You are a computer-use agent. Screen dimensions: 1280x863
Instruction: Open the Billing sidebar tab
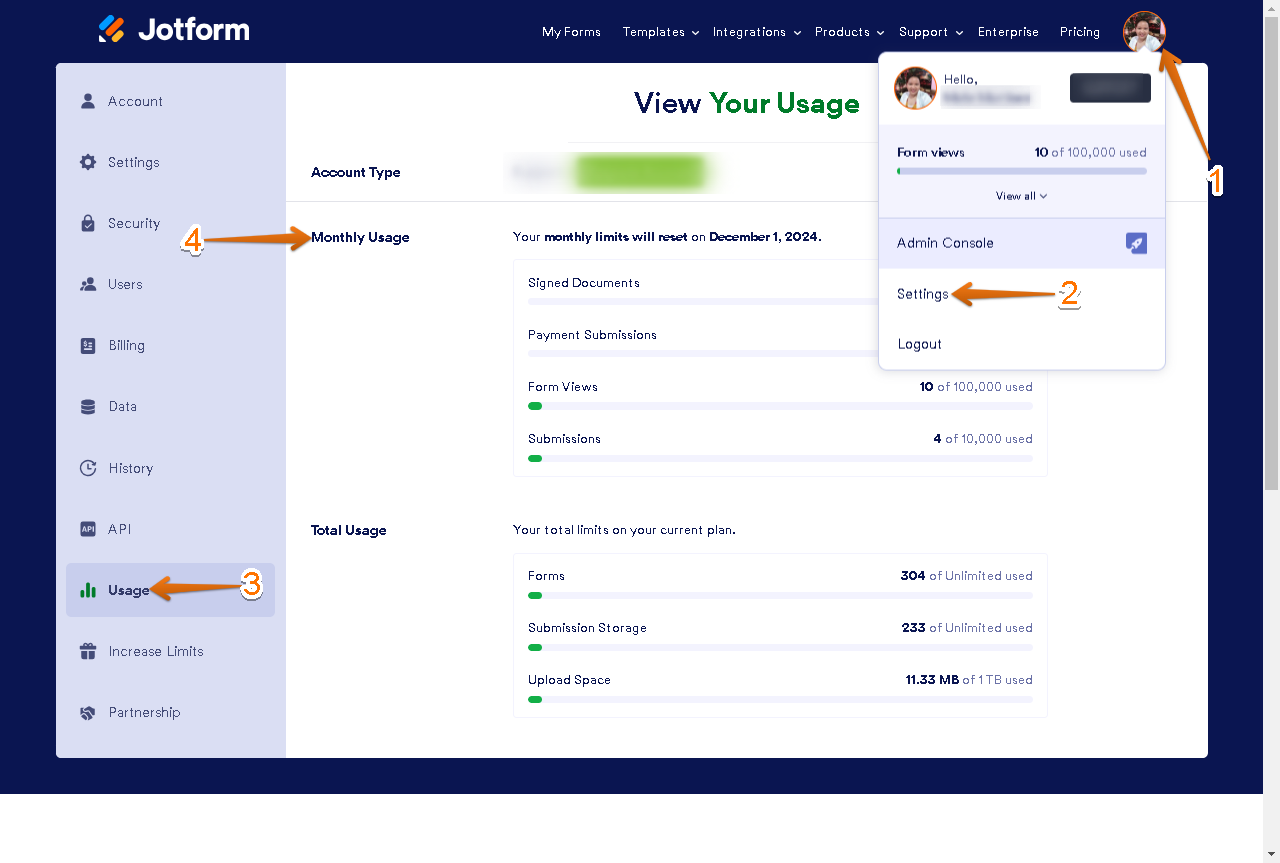pyautogui.click(x=170, y=345)
